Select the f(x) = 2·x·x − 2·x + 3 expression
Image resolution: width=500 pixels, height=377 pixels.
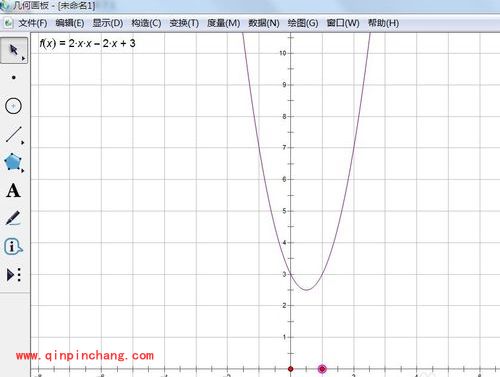click(87, 43)
